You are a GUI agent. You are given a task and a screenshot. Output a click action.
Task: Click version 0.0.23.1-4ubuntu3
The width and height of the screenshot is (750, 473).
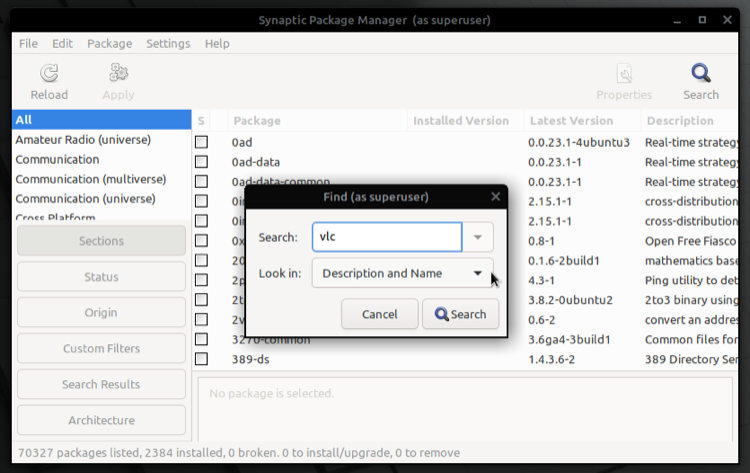point(579,143)
